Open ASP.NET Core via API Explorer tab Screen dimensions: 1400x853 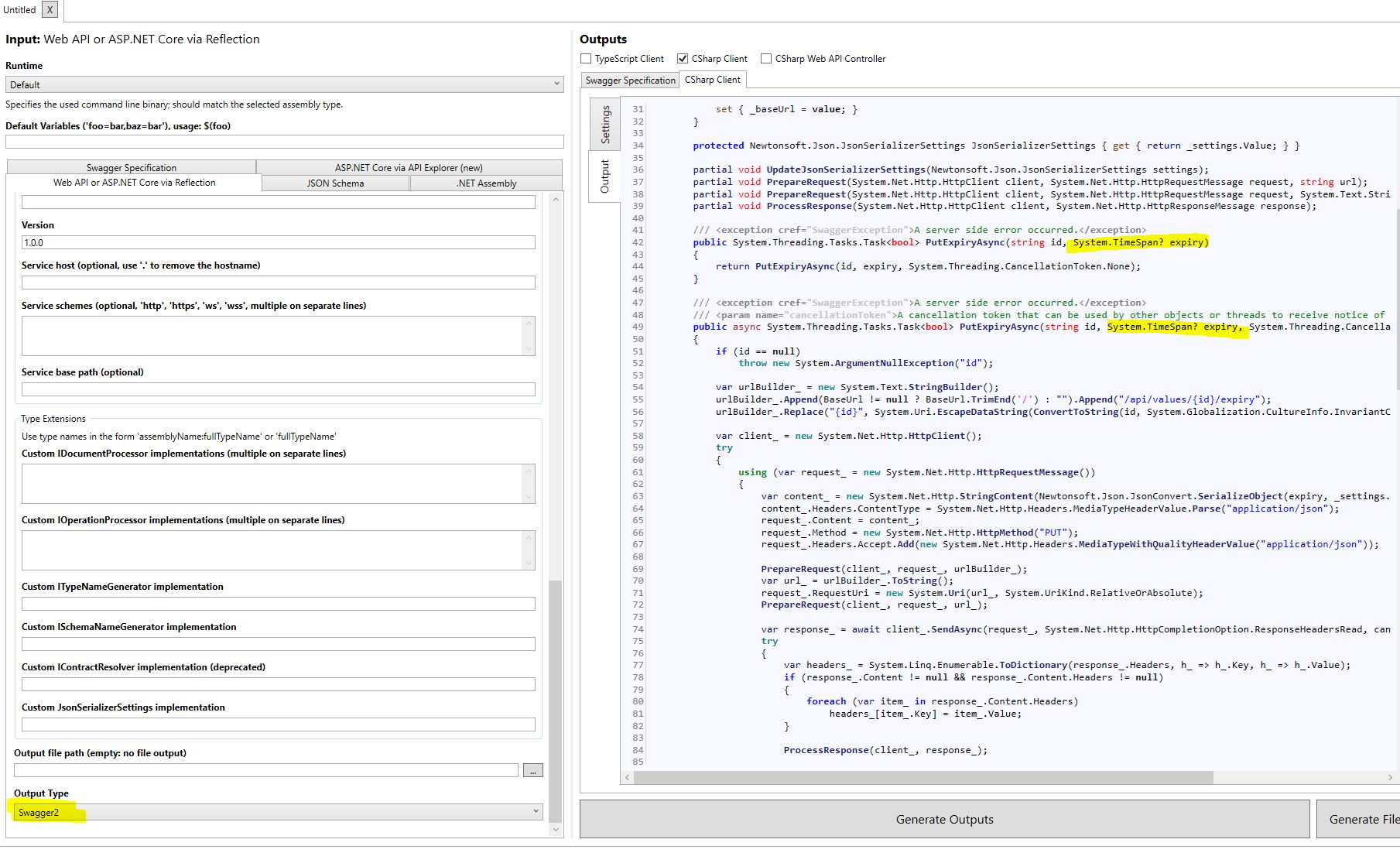(x=409, y=167)
